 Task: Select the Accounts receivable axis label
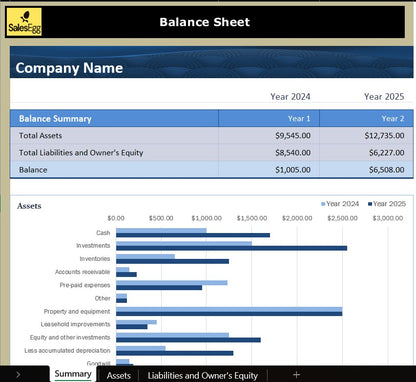pos(82,272)
